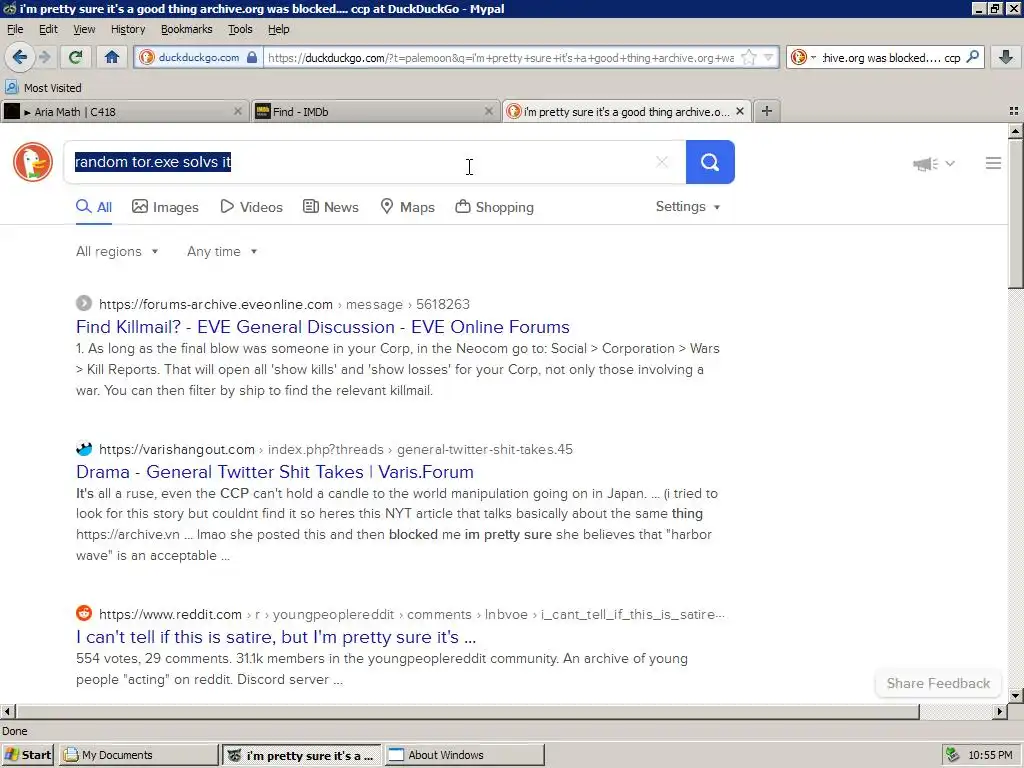Open the megaphone feedback dropdown

934,163
